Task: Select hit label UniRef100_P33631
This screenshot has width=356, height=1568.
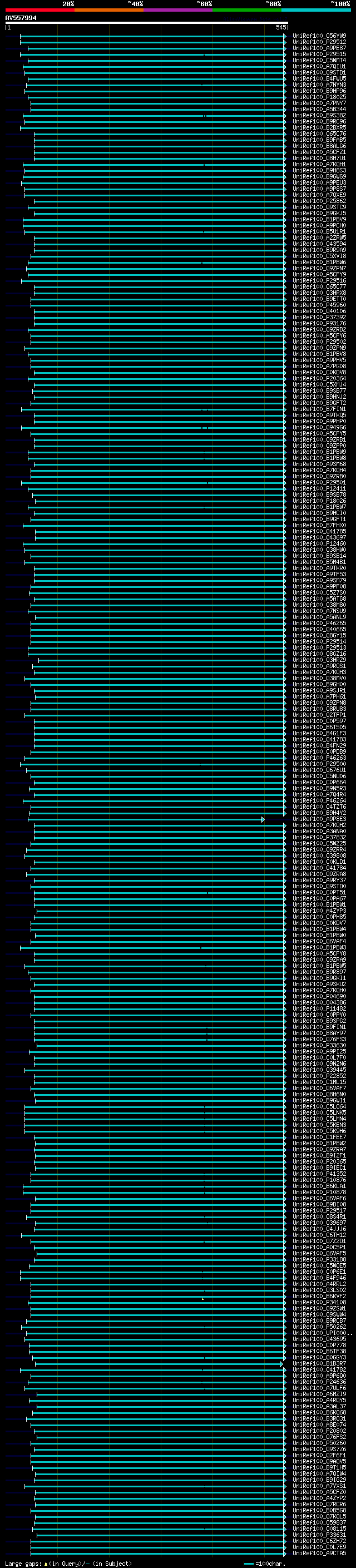Action: tap(319, 1535)
